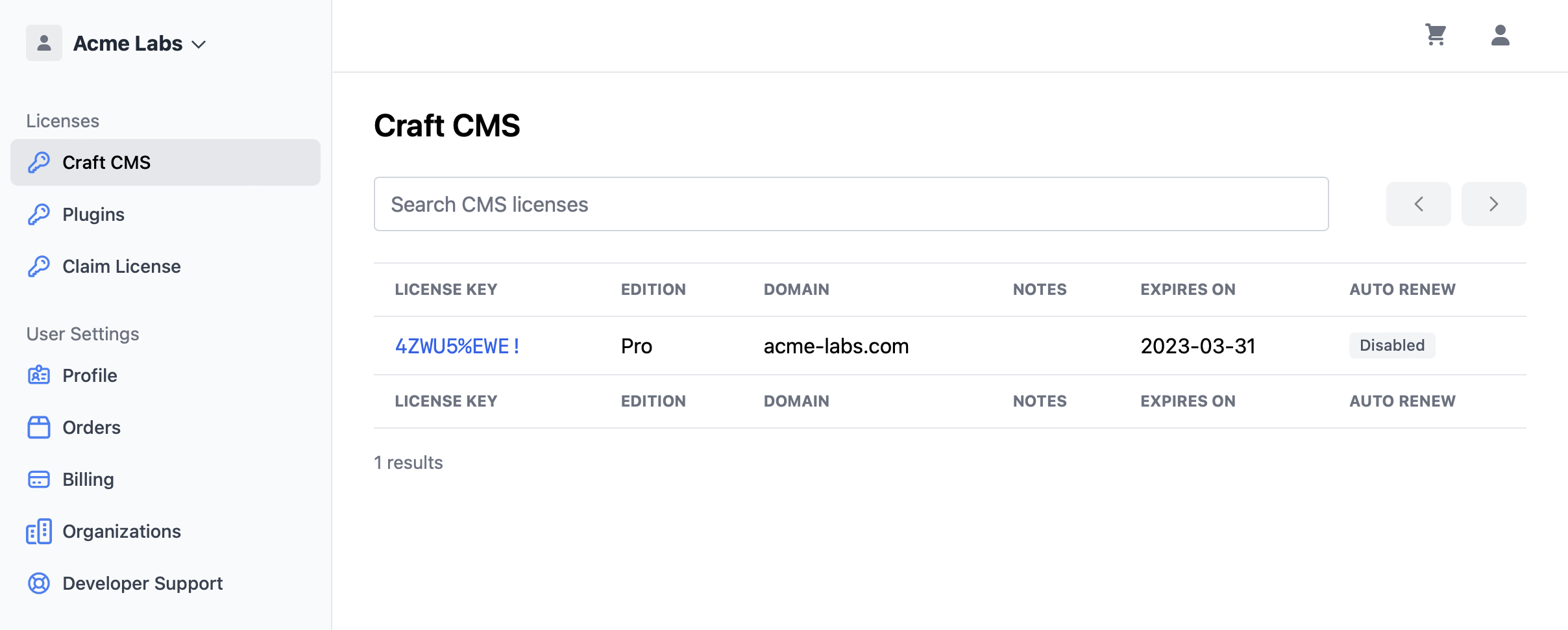The image size is (1568, 630).
Task: Click the key icon beside Claim License
Action: coord(39,266)
